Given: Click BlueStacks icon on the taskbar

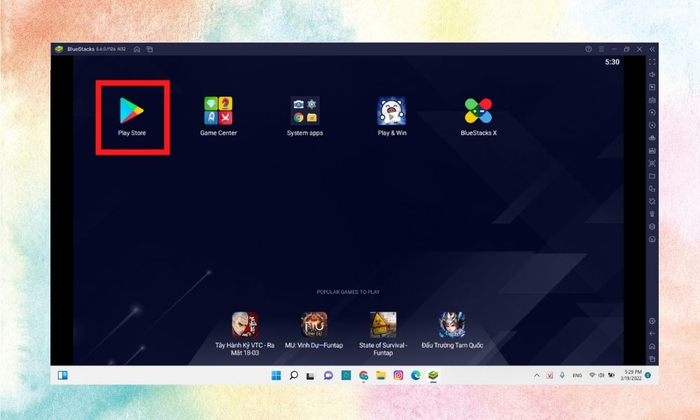Looking at the screenshot, I should click(x=433, y=375).
